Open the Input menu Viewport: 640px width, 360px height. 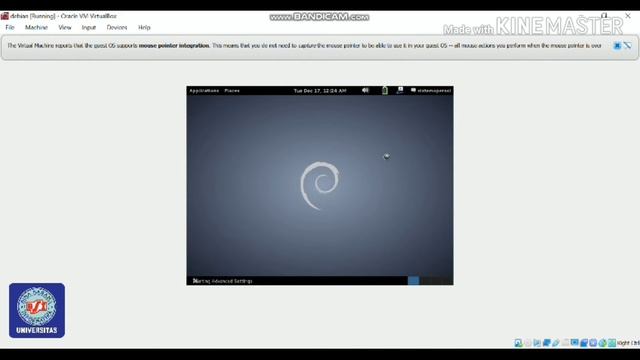click(89, 27)
